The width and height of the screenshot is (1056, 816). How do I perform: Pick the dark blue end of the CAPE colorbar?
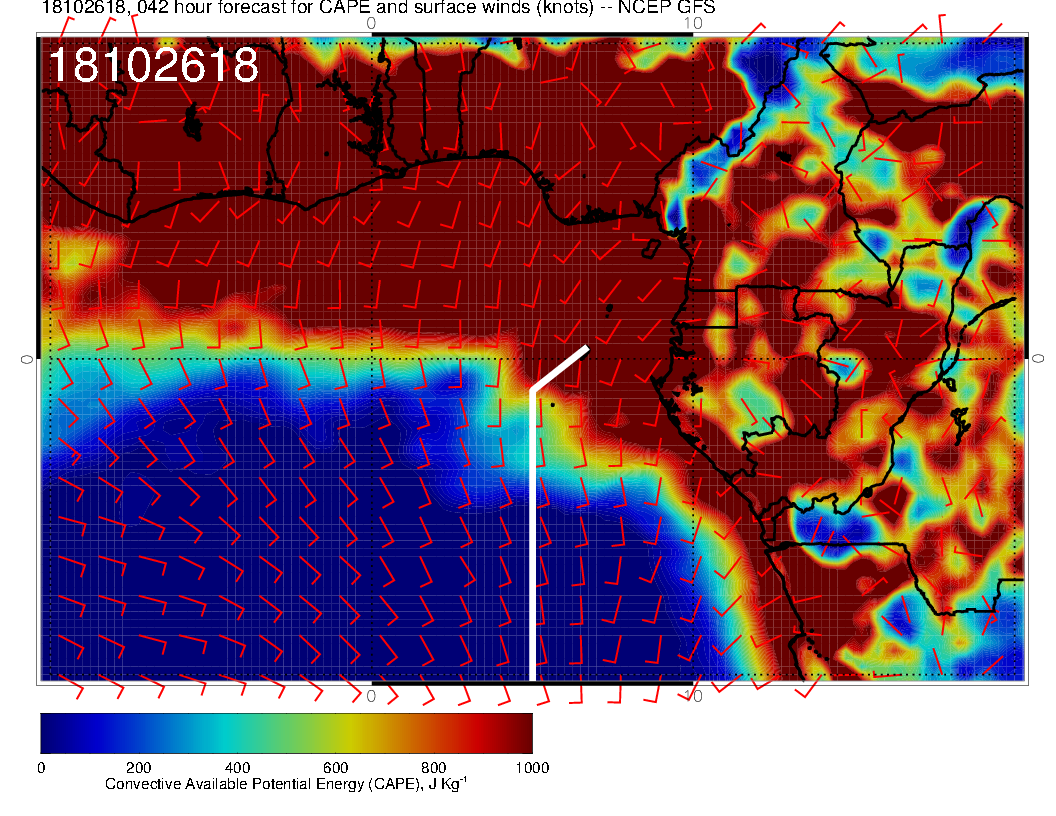pos(52,732)
